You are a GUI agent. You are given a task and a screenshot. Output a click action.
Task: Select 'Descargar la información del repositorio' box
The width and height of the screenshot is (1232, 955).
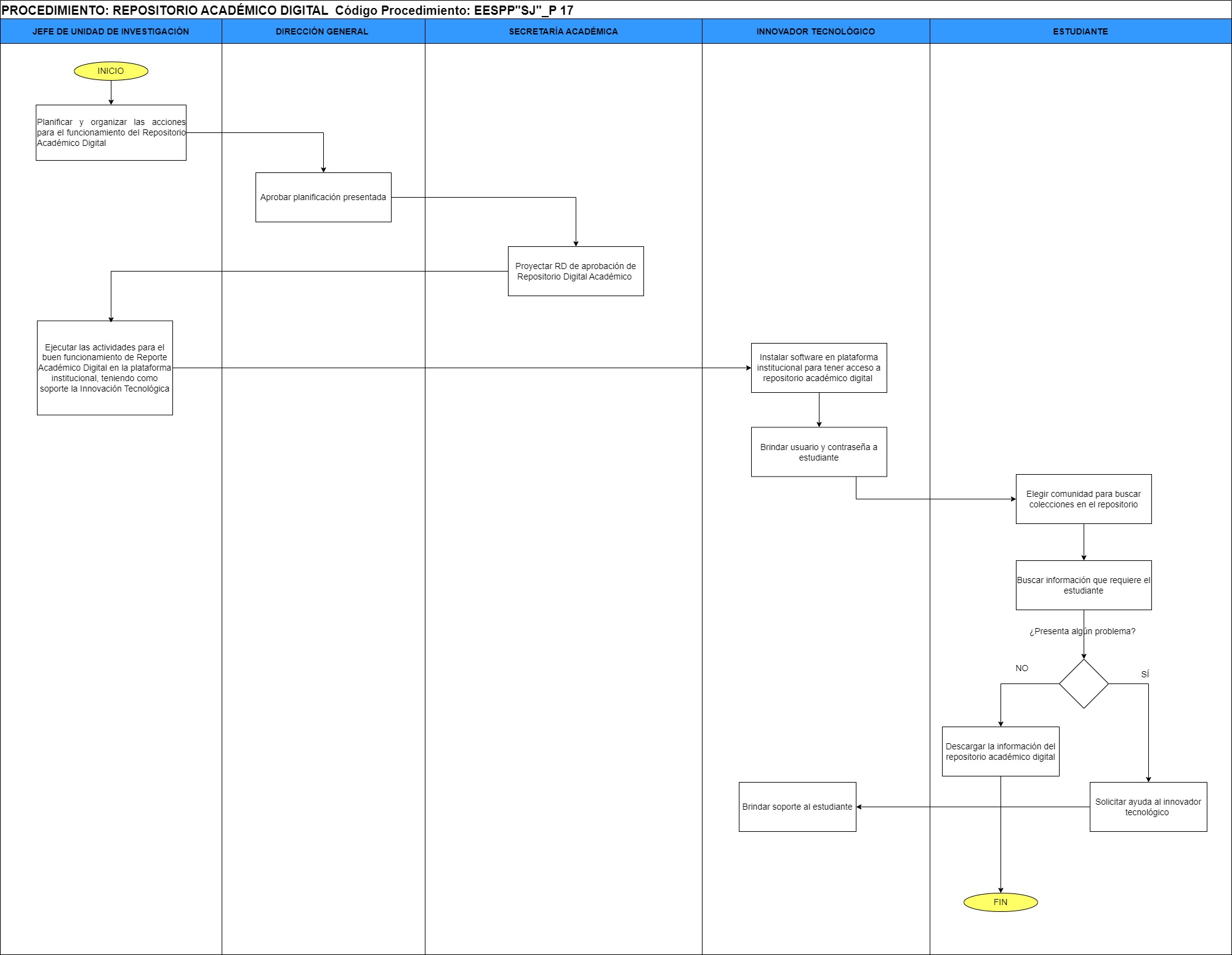pos(1000,751)
